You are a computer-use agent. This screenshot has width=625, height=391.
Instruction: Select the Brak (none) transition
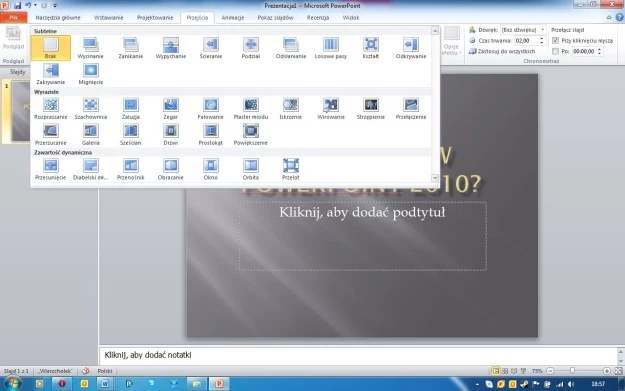(x=51, y=48)
